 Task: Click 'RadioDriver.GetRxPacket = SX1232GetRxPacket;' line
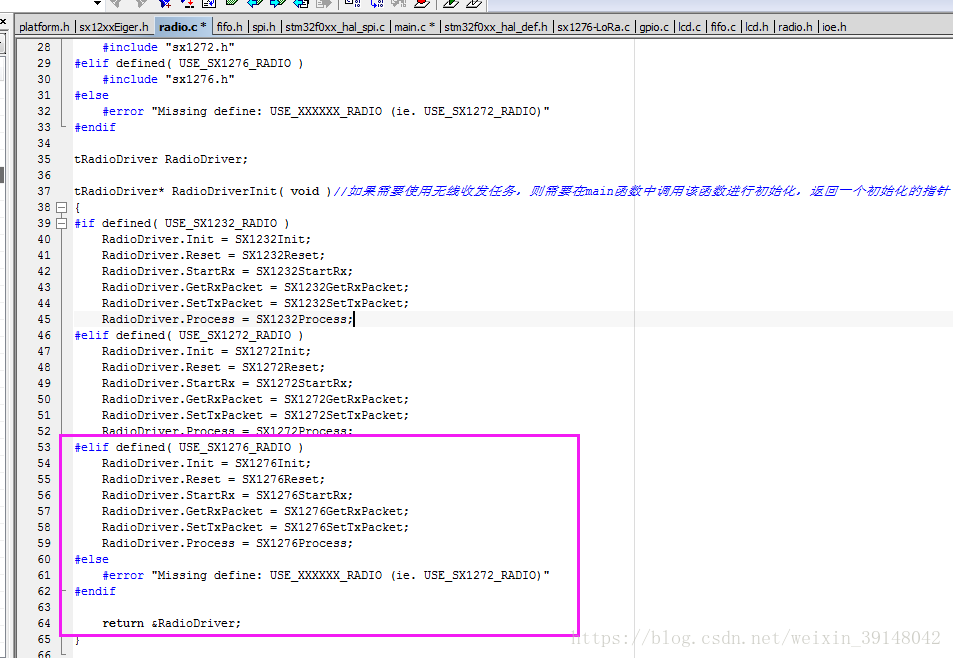(255, 287)
